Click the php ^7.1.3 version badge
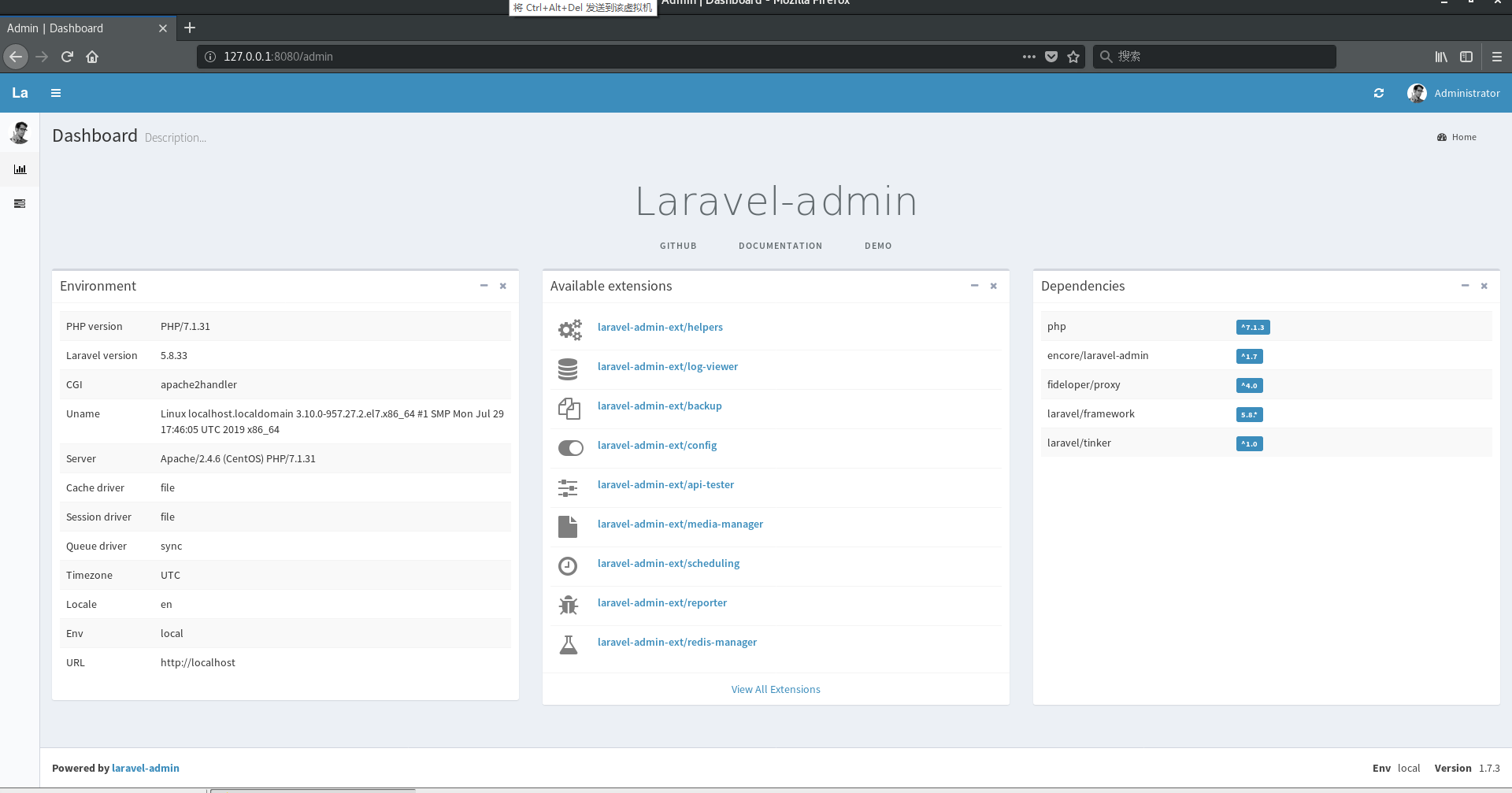 (x=1253, y=328)
